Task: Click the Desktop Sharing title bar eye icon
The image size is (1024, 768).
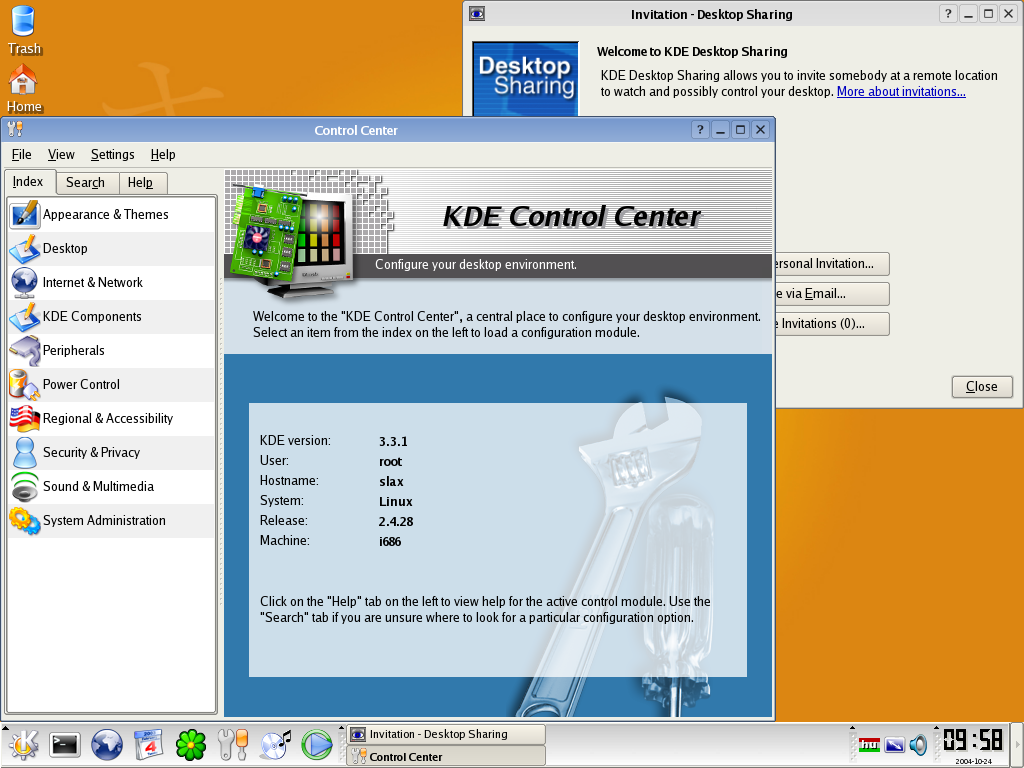Action: 477,14
